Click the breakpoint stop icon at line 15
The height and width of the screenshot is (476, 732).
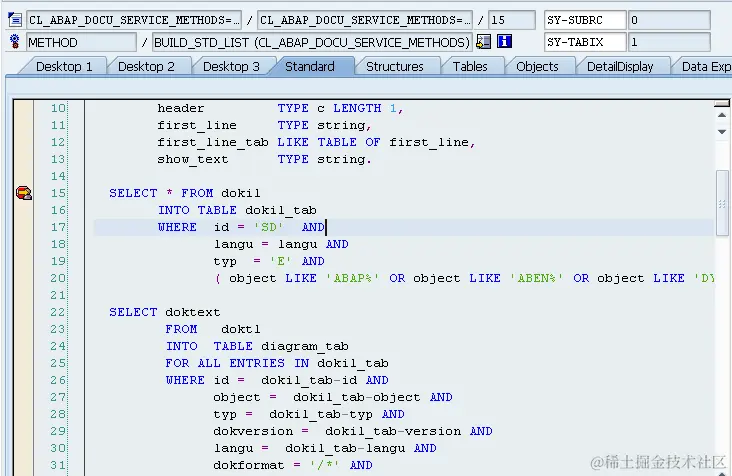(x=23, y=193)
